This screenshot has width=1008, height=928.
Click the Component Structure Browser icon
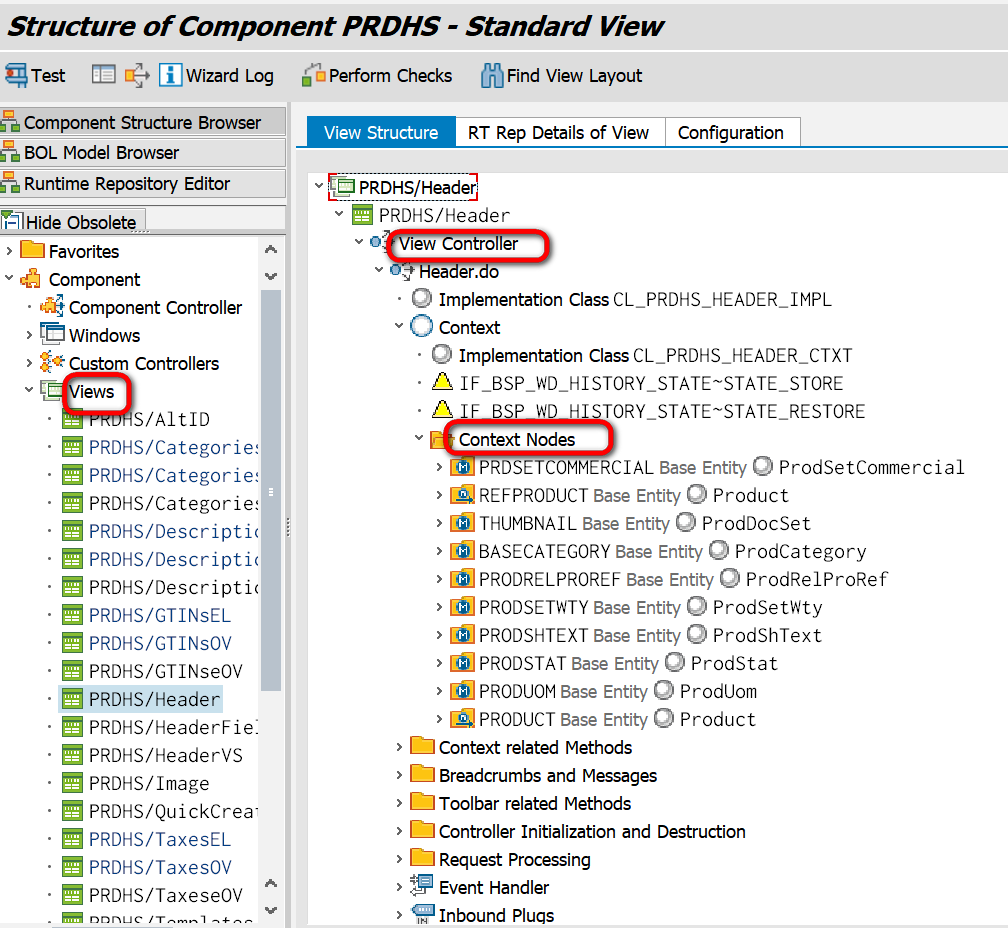(x=10, y=121)
